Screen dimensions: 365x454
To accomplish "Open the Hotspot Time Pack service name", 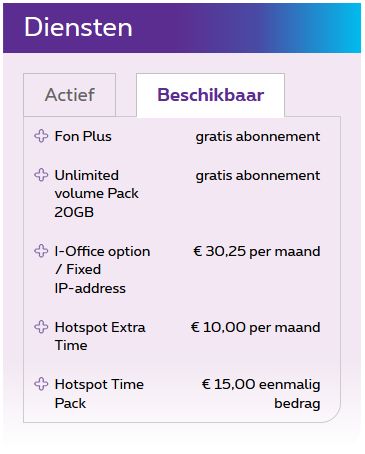I will point(99,393).
